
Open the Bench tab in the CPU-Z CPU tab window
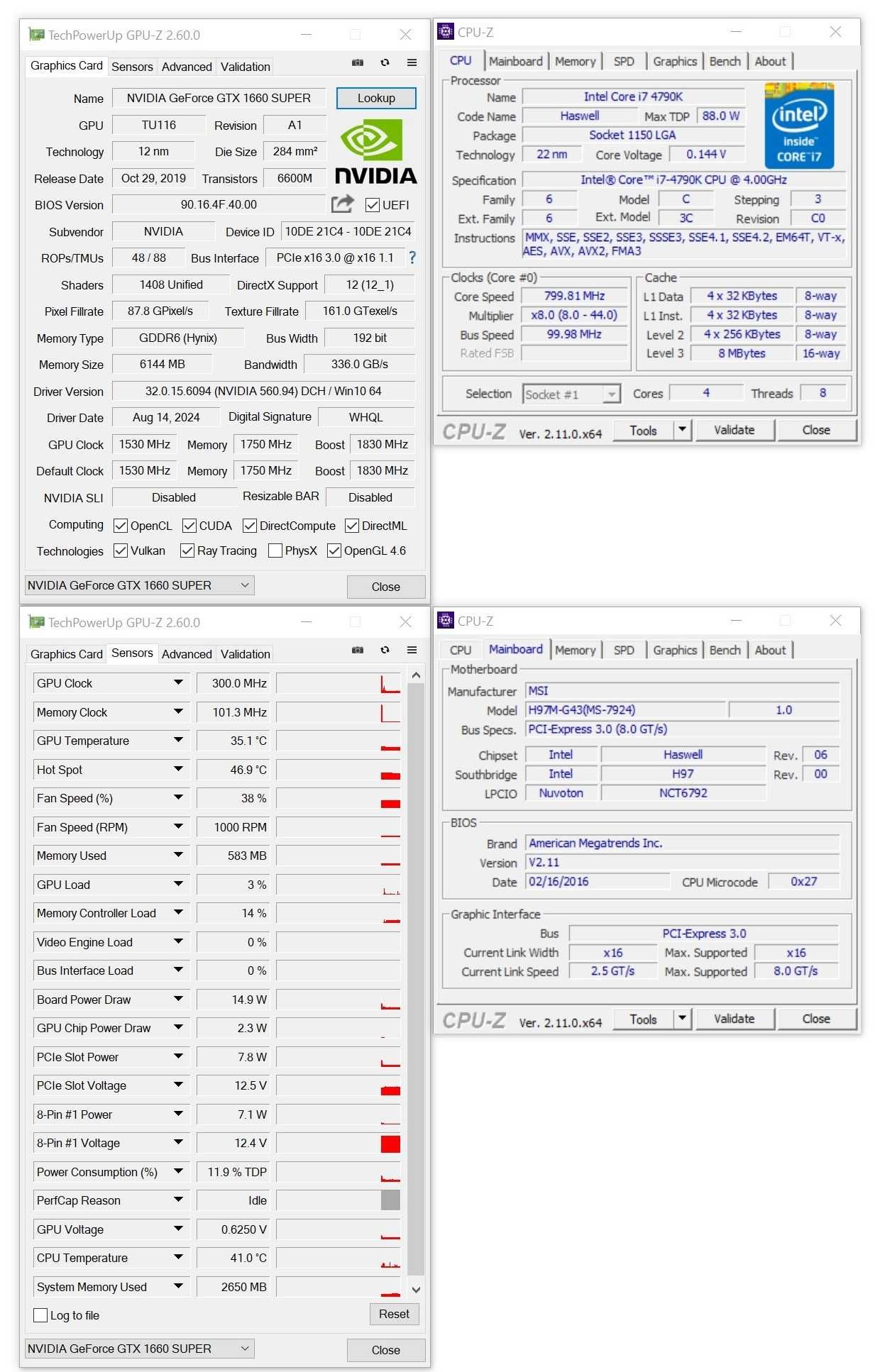tap(725, 61)
